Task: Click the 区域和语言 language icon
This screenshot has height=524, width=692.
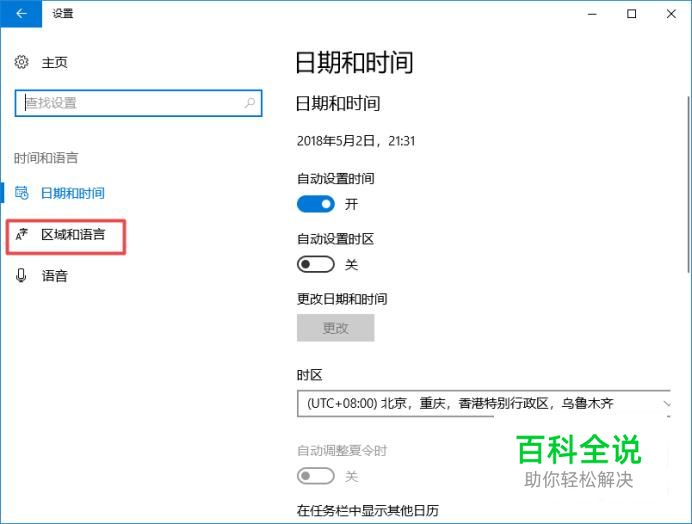Action: pos(22,234)
